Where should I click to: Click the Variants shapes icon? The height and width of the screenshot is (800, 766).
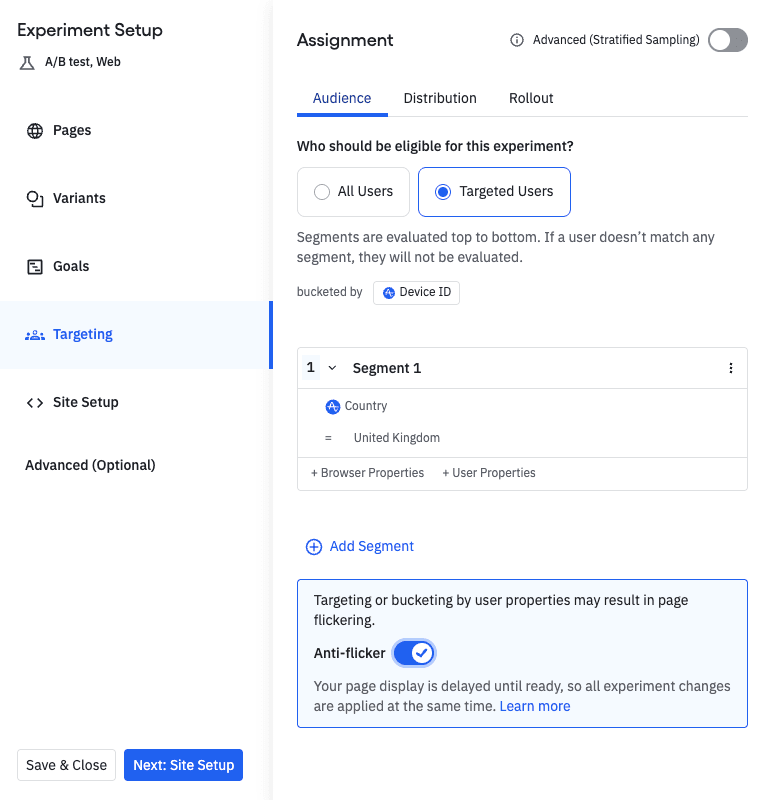(35, 199)
